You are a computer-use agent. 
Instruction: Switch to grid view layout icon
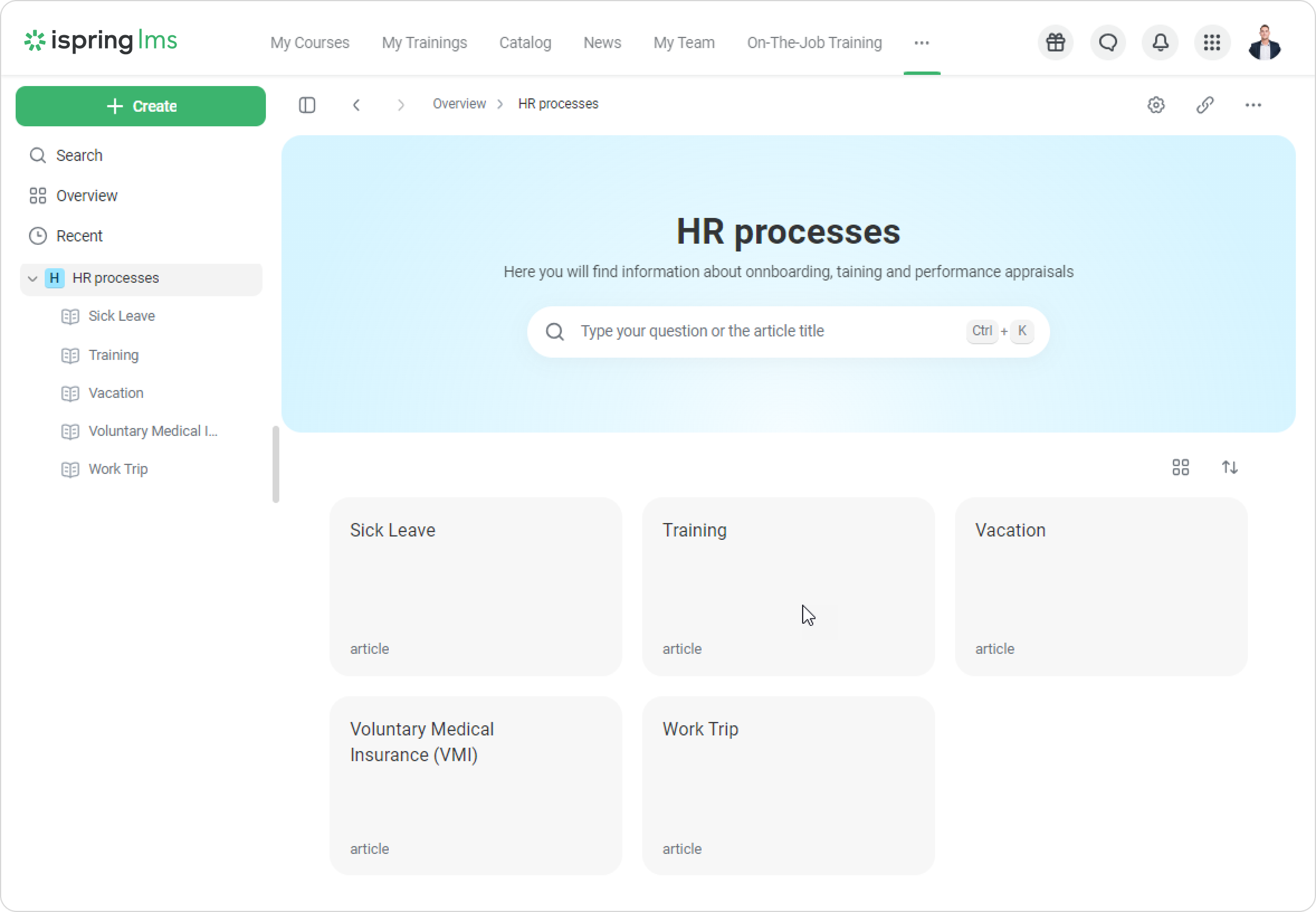click(1180, 467)
